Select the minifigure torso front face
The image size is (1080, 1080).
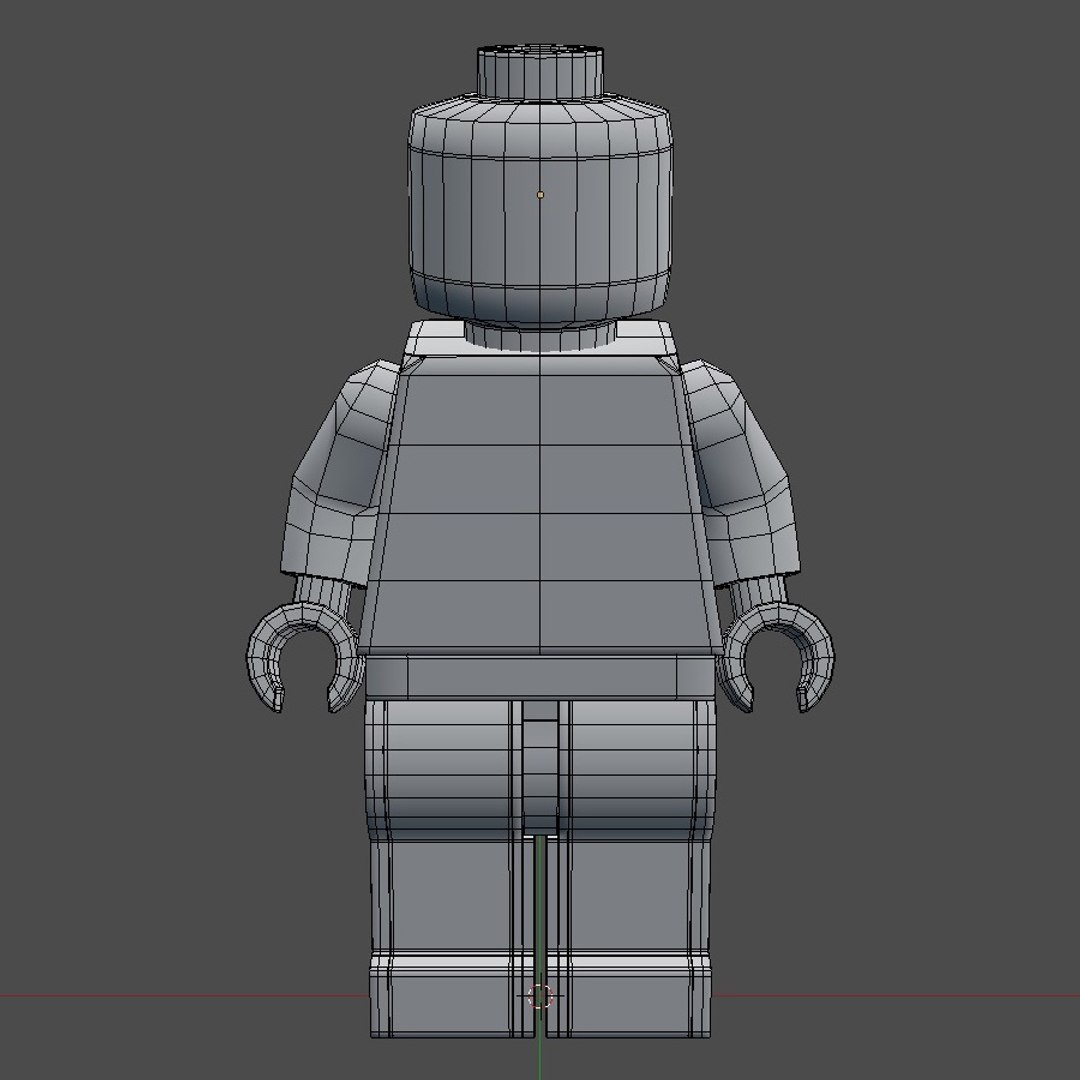coord(540,503)
